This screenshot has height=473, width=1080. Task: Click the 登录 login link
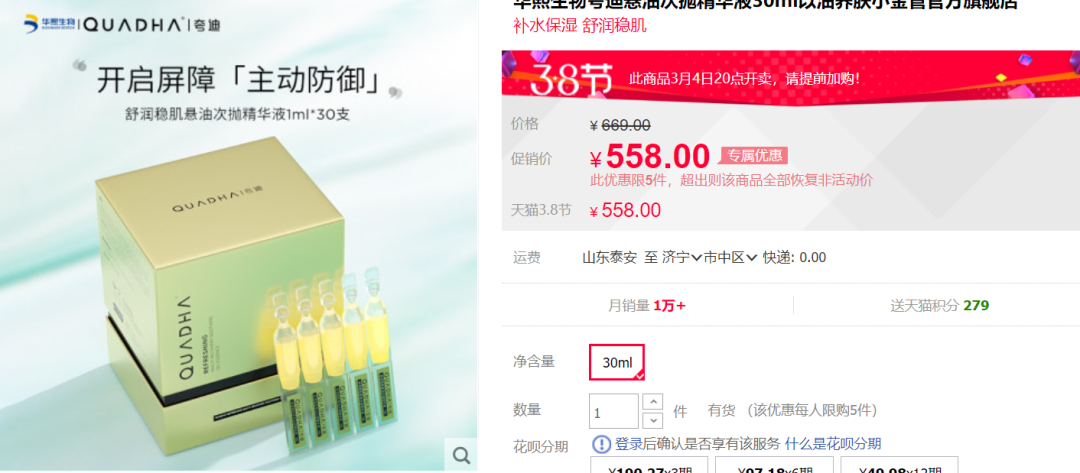[x=629, y=443]
